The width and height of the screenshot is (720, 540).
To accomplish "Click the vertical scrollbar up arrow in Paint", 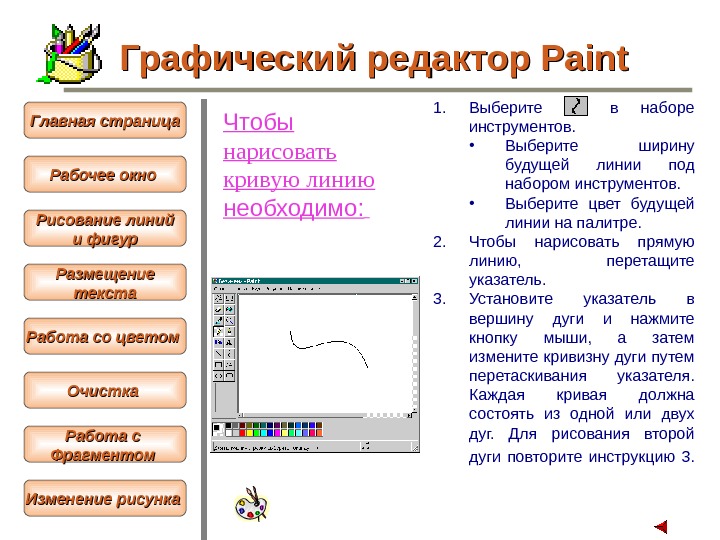I will coord(414,298).
